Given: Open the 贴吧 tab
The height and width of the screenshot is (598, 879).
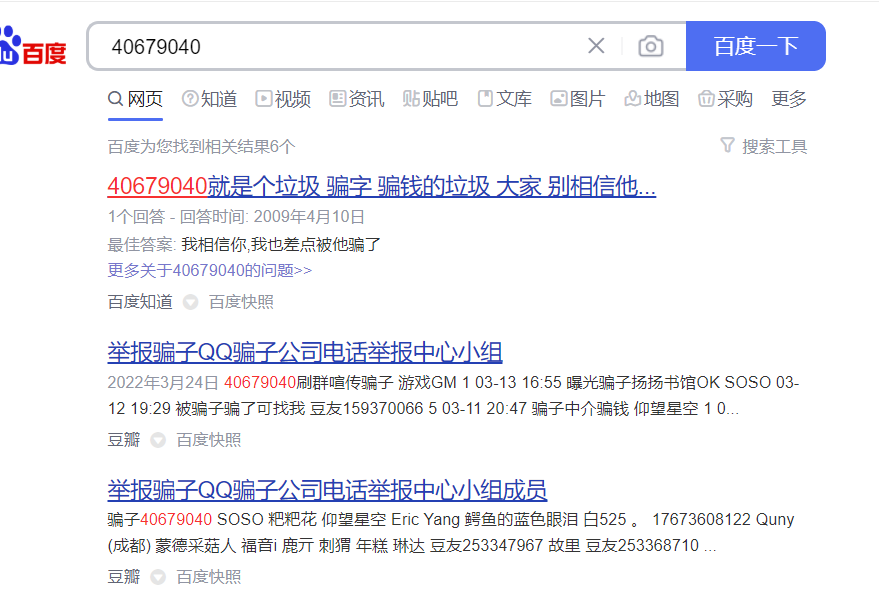Looking at the screenshot, I should 430,99.
